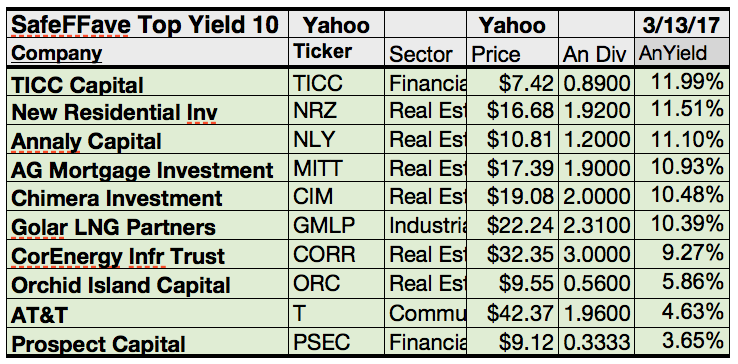Click the An Div column header

pos(596,53)
